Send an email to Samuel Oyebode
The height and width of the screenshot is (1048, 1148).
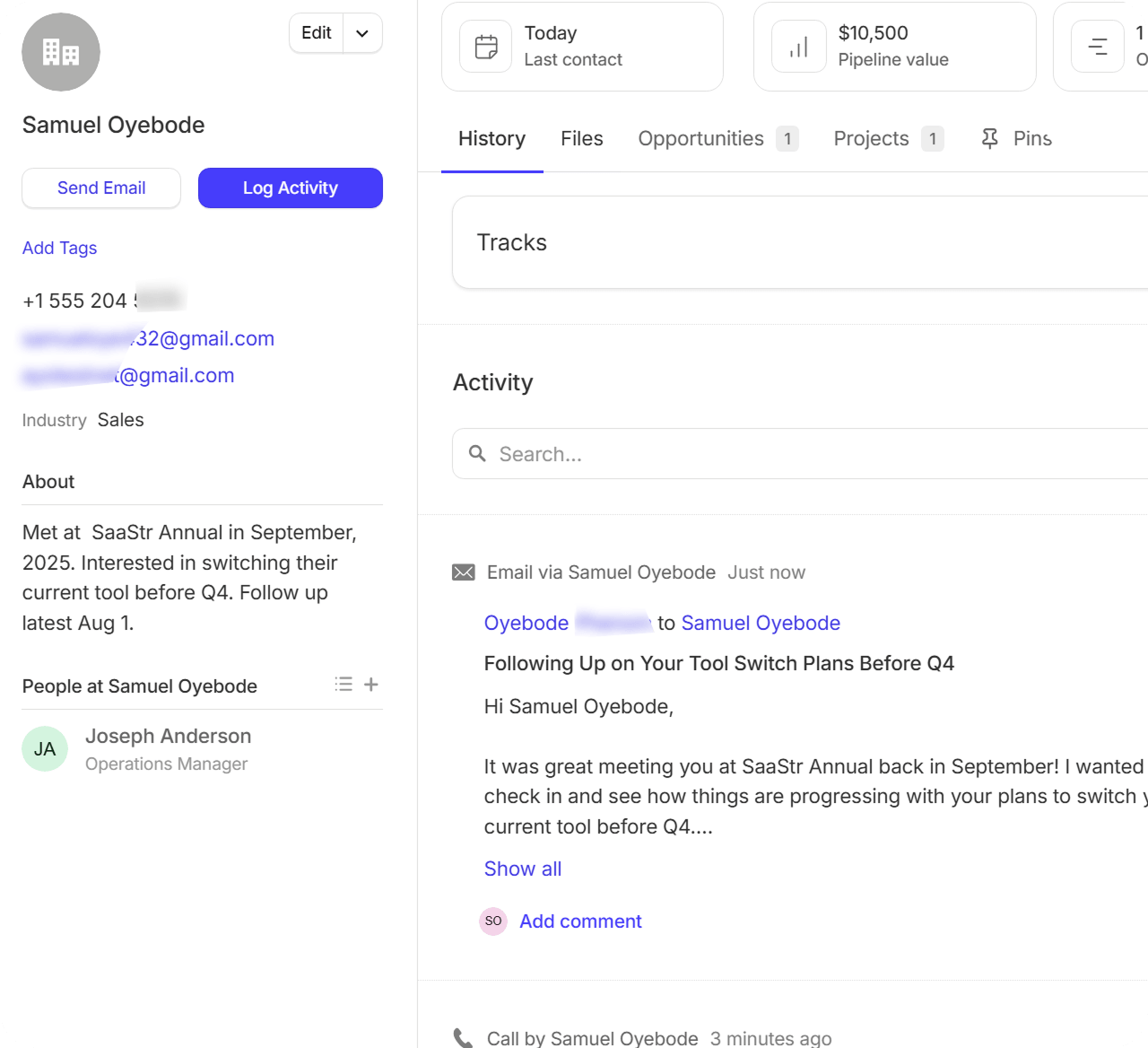pyautogui.click(x=101, y=188)
